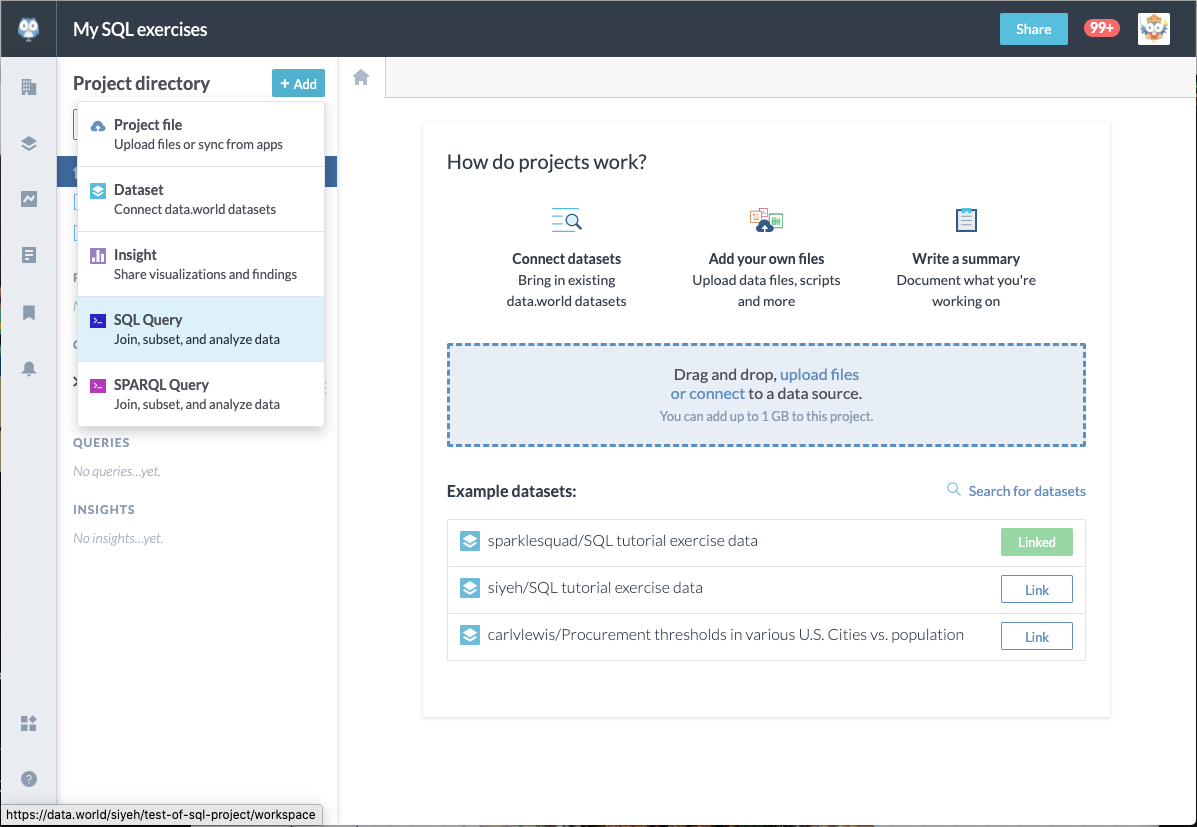The width and height of the screenshot is (1197, 827).
Task: Click the No queries...yet. text
Action: (117, 471)
